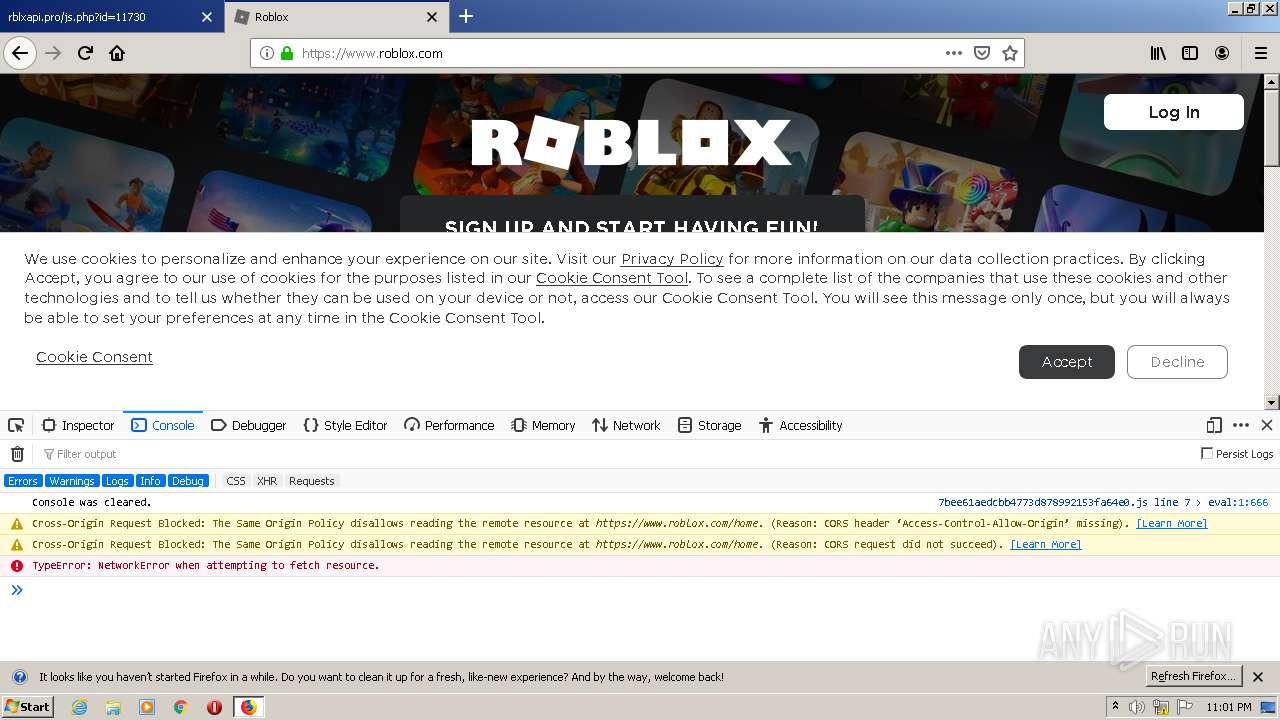This screenshot has width=1280, height=720.
Task: Enable the Persist Logs checkbox
Action: (x=1207, y=453)
